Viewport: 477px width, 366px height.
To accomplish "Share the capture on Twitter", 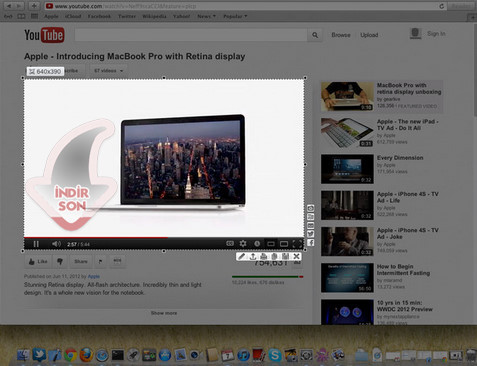I will (x=310, y=234).
